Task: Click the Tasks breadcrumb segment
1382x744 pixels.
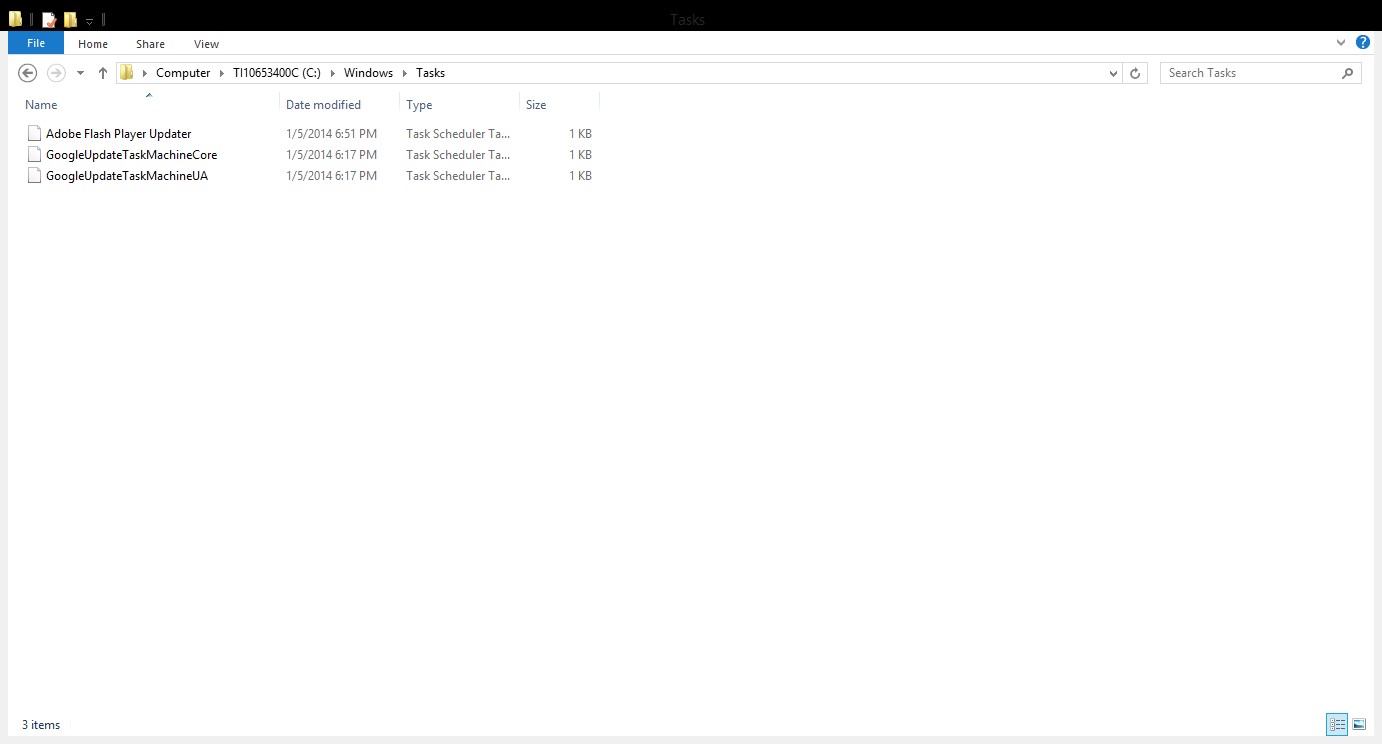Action: pos(430,73)
